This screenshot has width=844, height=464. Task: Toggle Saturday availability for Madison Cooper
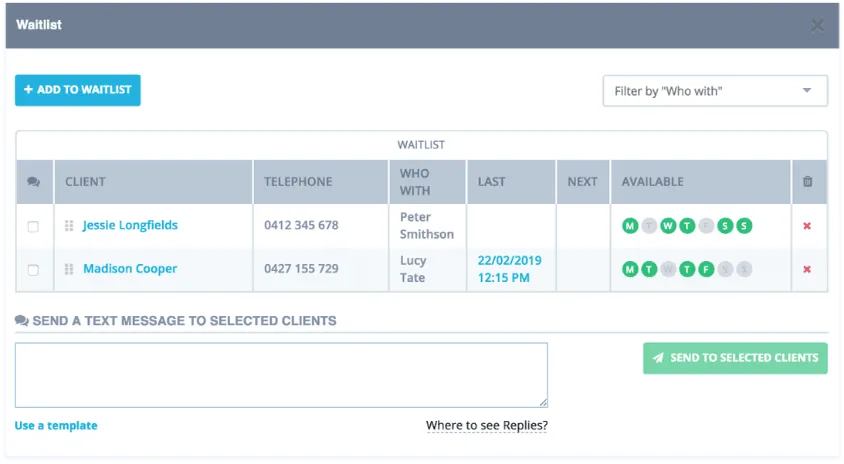click(725, 269)
